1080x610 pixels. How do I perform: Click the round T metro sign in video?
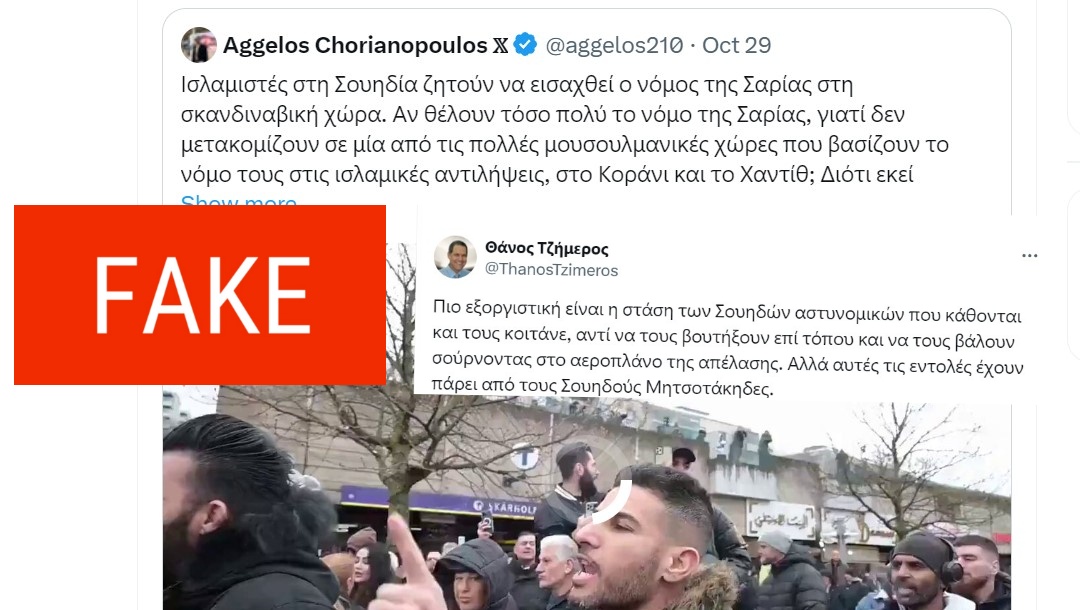coord(524,456)
